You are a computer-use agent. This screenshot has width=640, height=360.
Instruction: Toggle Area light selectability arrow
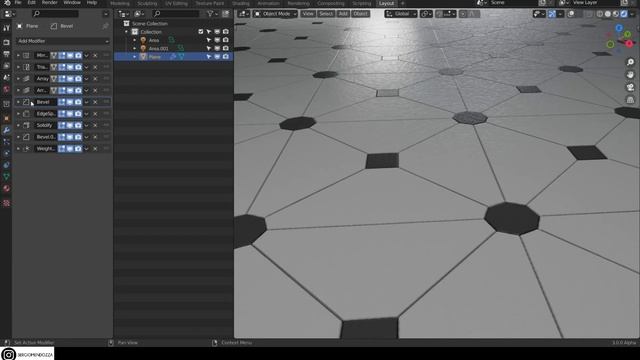[x=209, y=40]
